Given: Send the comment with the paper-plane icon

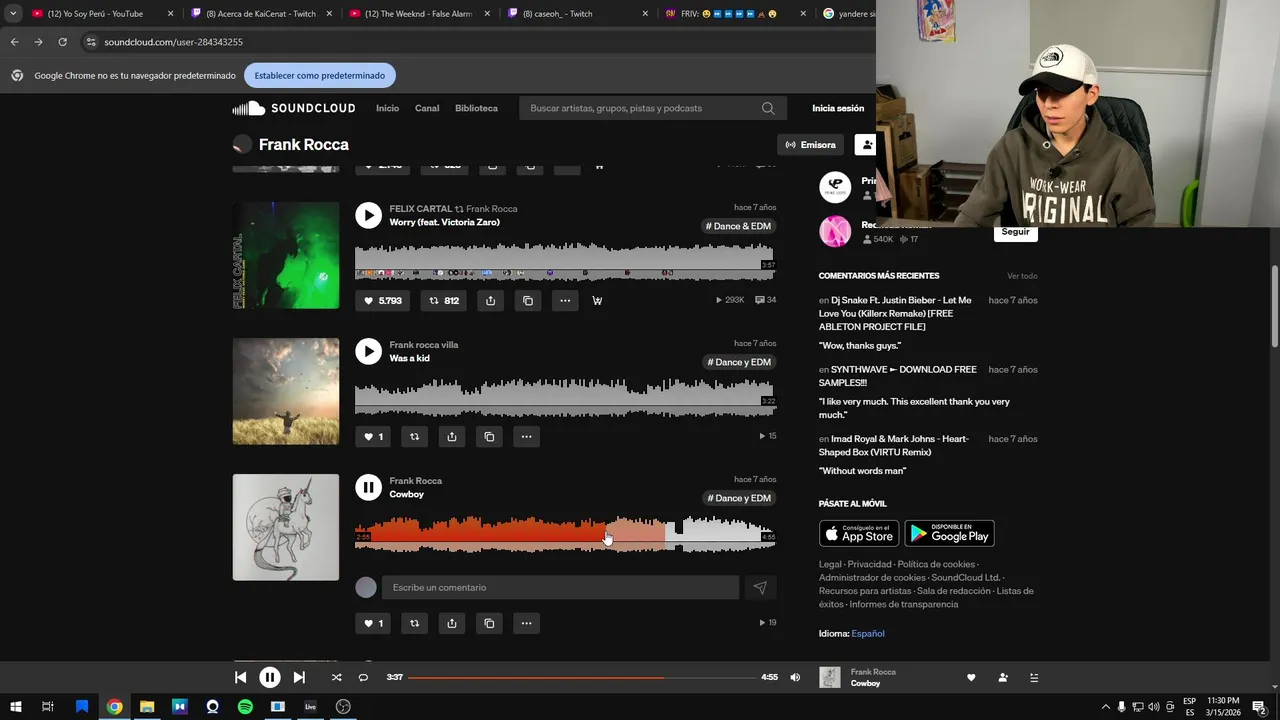Looking at the screenshot, I should [x=760, y=587].
